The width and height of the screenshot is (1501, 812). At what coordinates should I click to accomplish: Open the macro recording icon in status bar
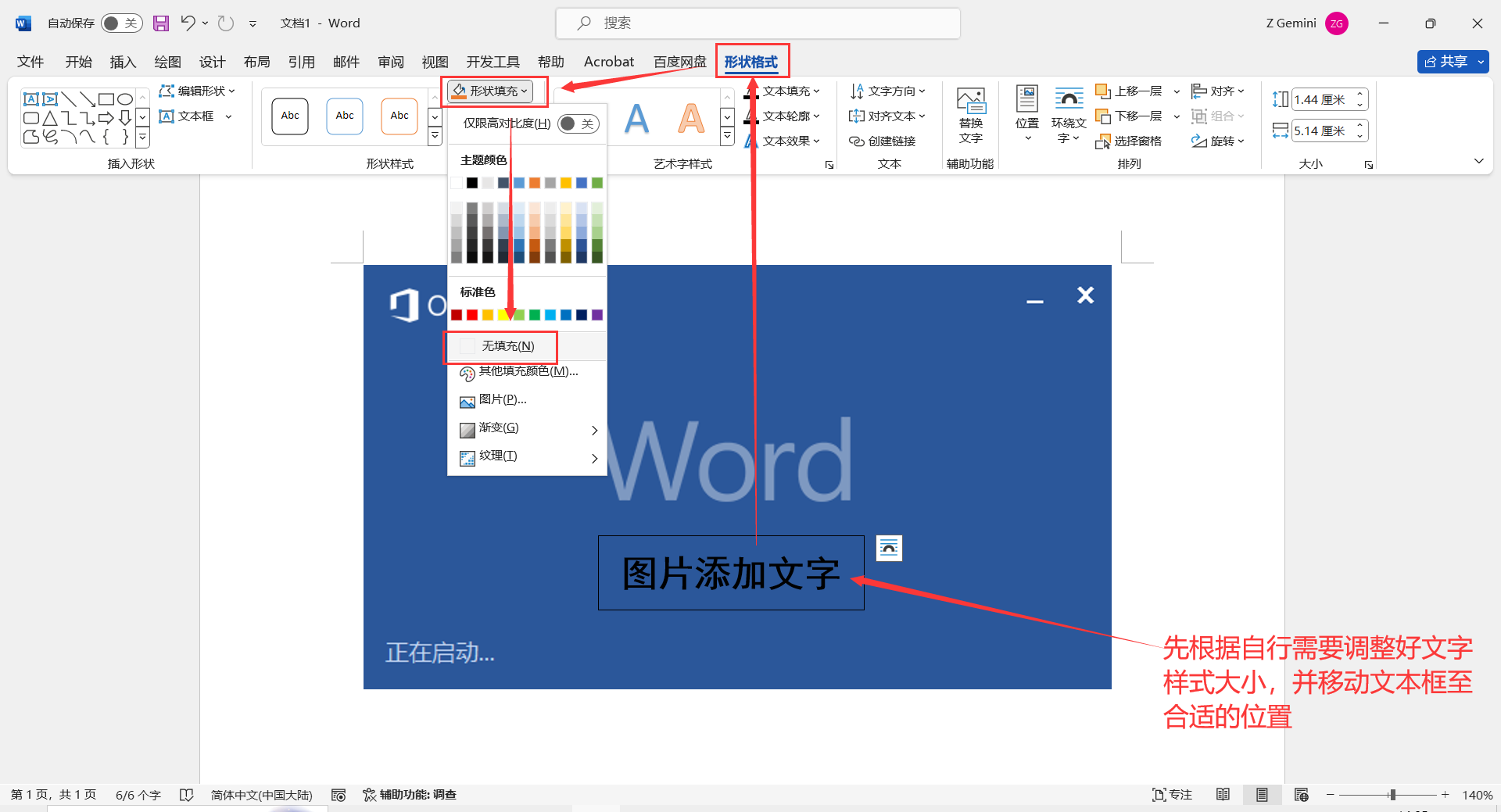coord(339,795)
